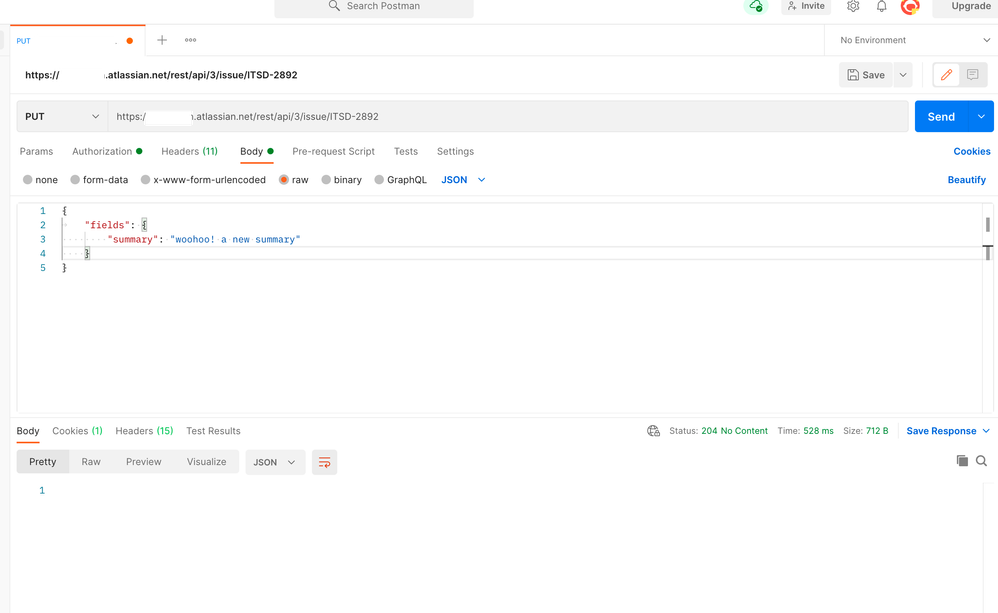Click the 528 ms response time
This screenshot has width=998, height=613.
click(819, 431)
